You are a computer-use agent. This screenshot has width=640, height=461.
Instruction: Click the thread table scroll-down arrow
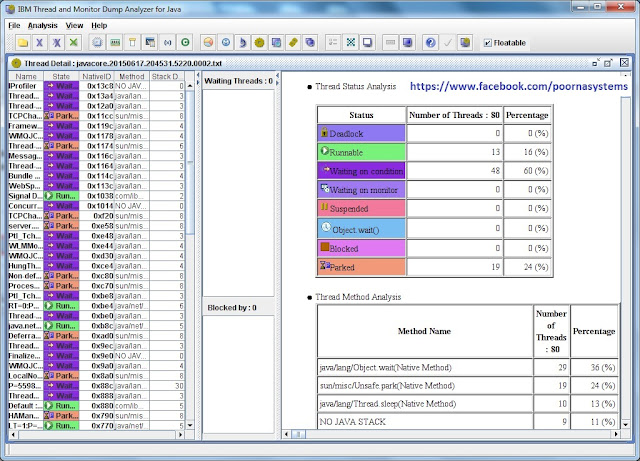(190, 425)
